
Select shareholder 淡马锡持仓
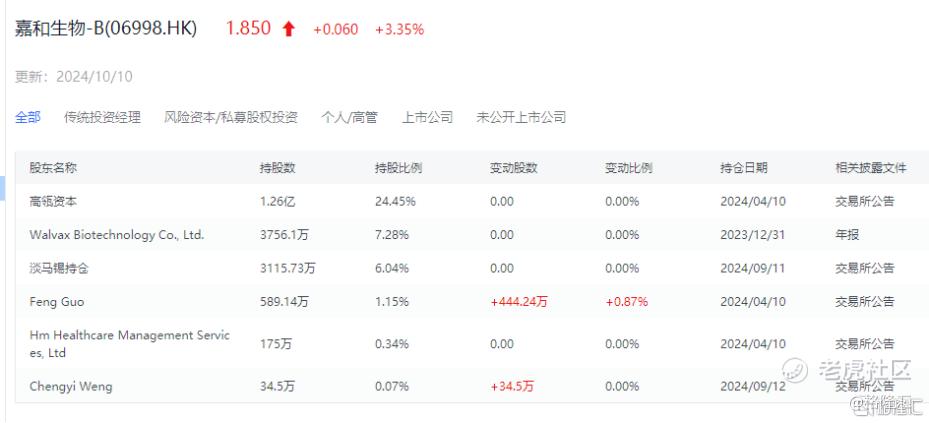(x=59, y=268)
